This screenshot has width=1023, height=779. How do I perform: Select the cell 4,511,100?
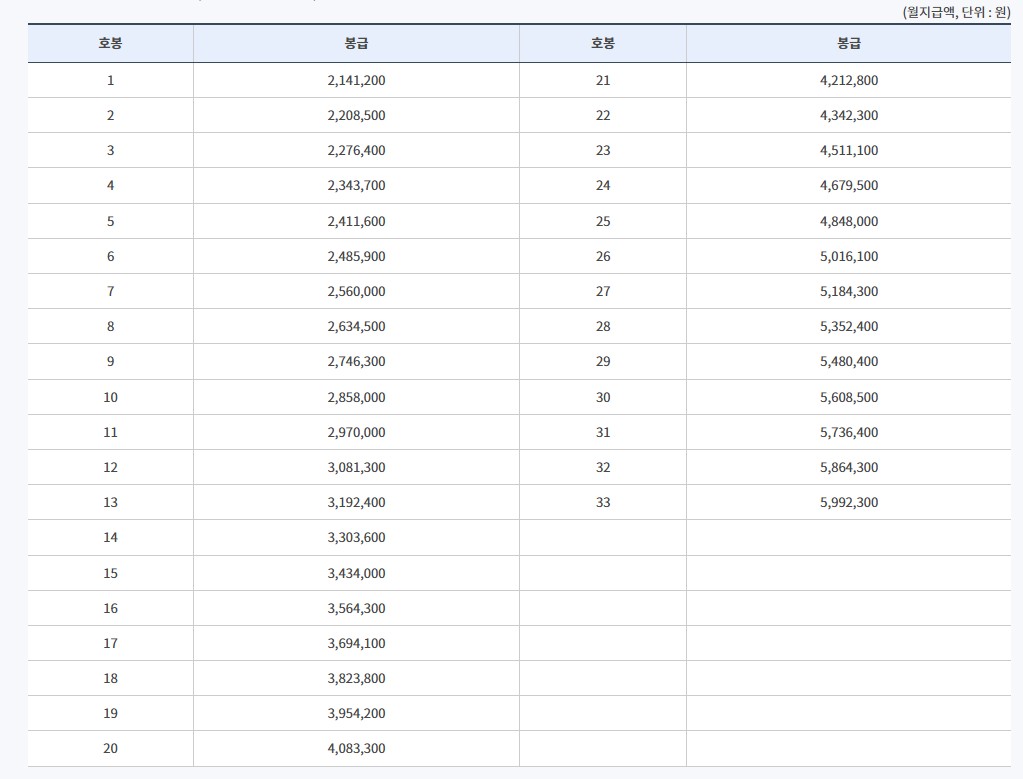click(x=849, y=151)
